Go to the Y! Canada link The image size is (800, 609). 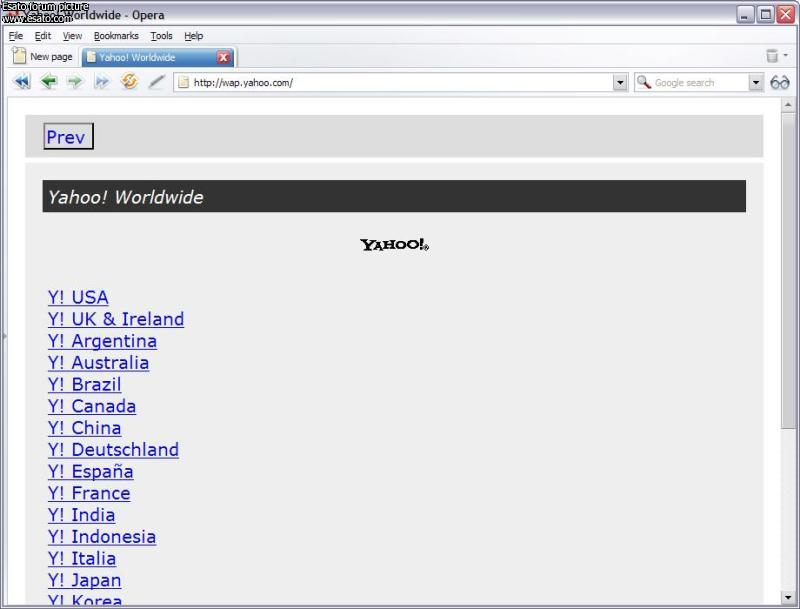coord(92,407)
